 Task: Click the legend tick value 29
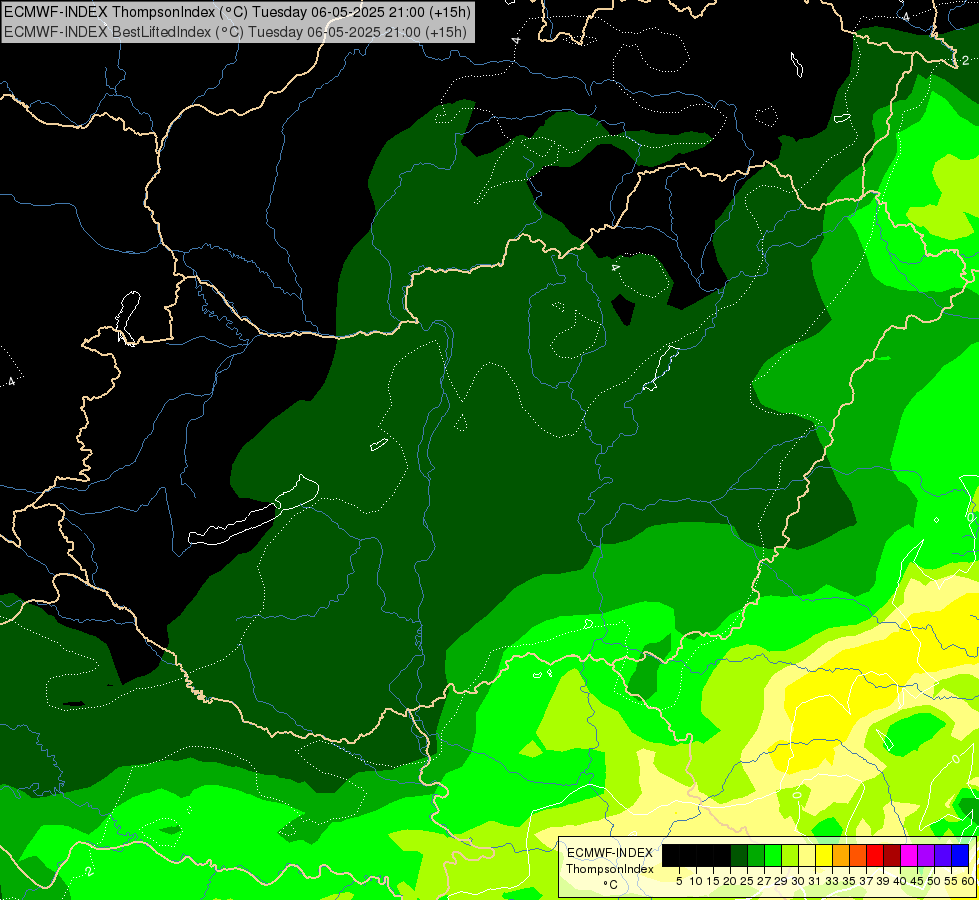pos(781,881)
